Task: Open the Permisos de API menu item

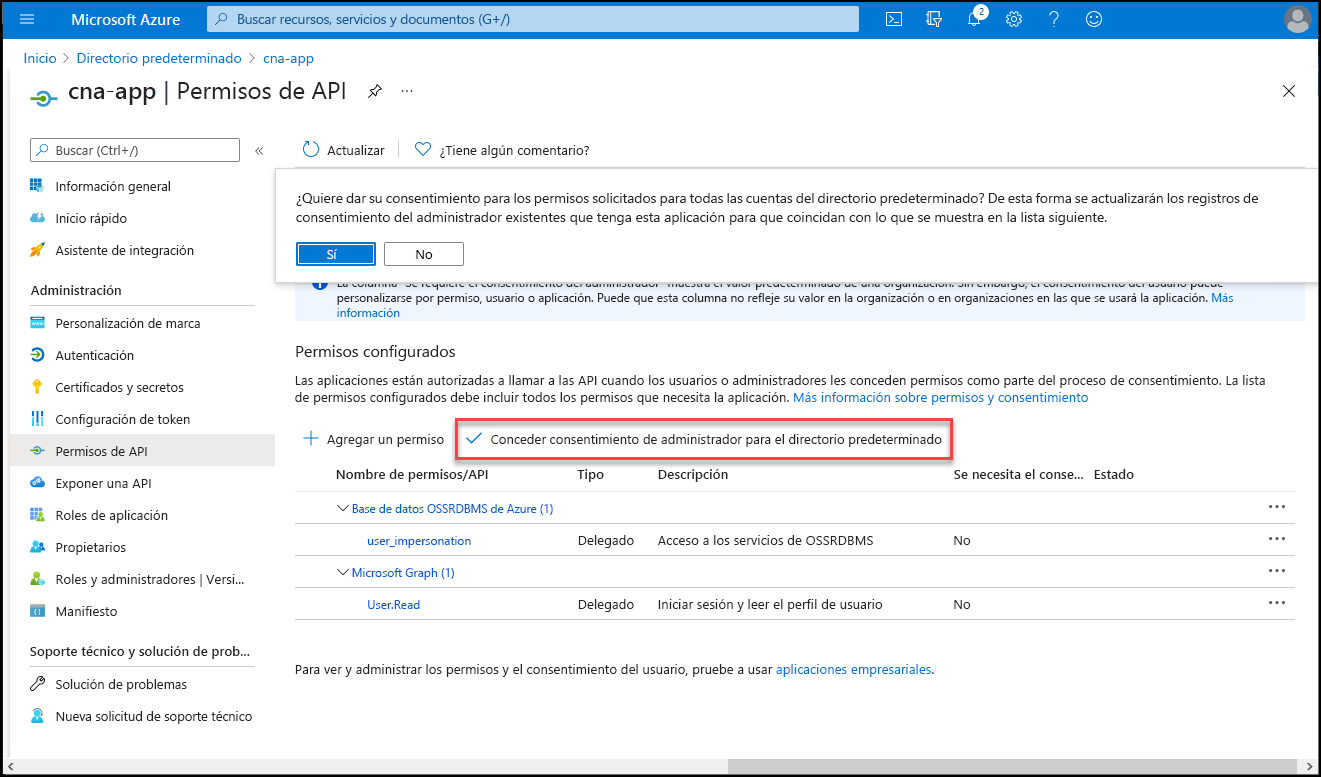Action: (142, 451)
